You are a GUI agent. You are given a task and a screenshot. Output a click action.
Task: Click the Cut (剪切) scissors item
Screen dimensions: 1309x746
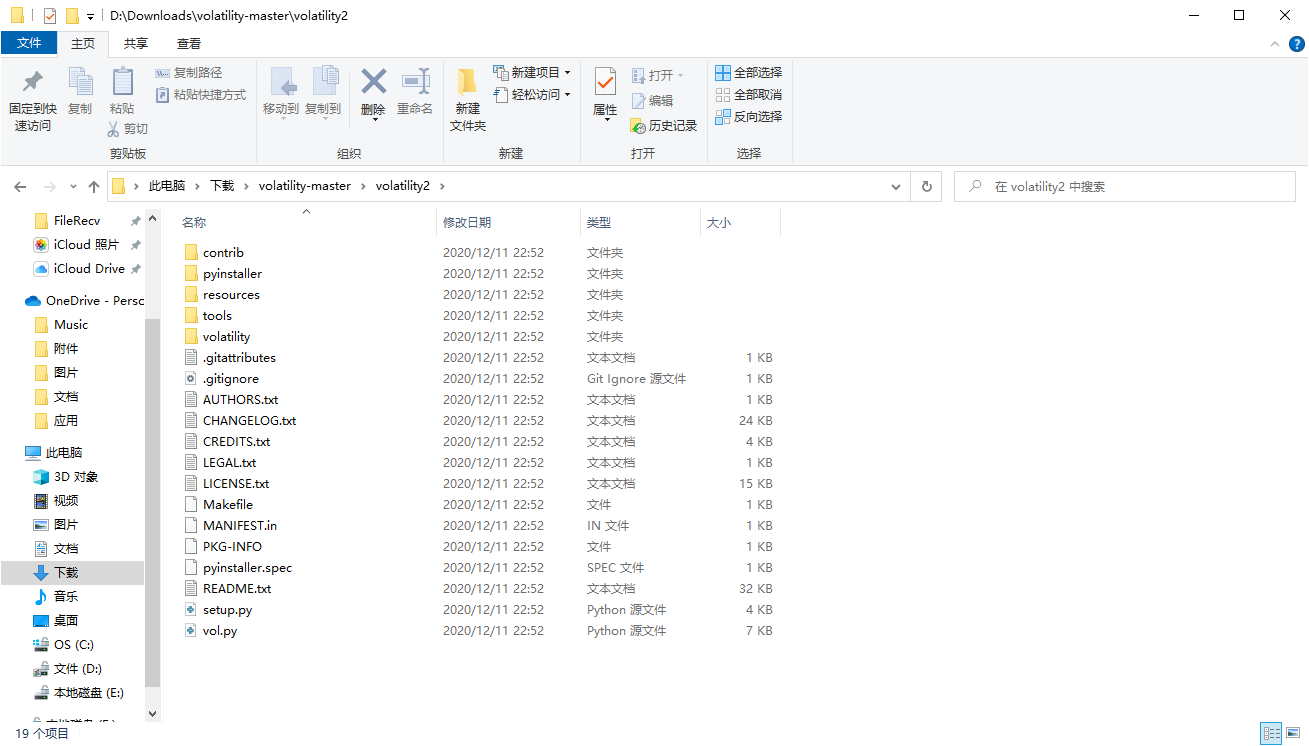[x=128, y=129]
